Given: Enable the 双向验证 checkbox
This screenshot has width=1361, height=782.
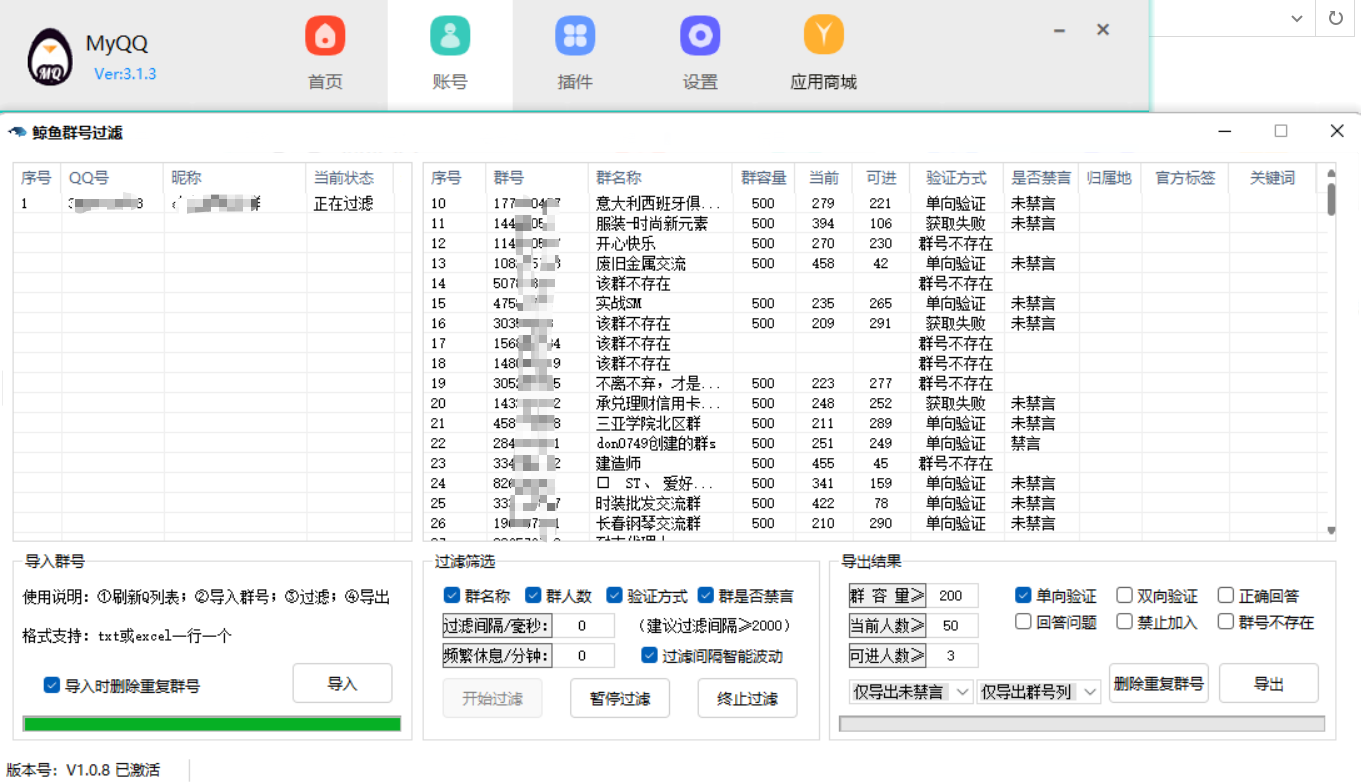Looking at the screenshot, I should 1124,596.
